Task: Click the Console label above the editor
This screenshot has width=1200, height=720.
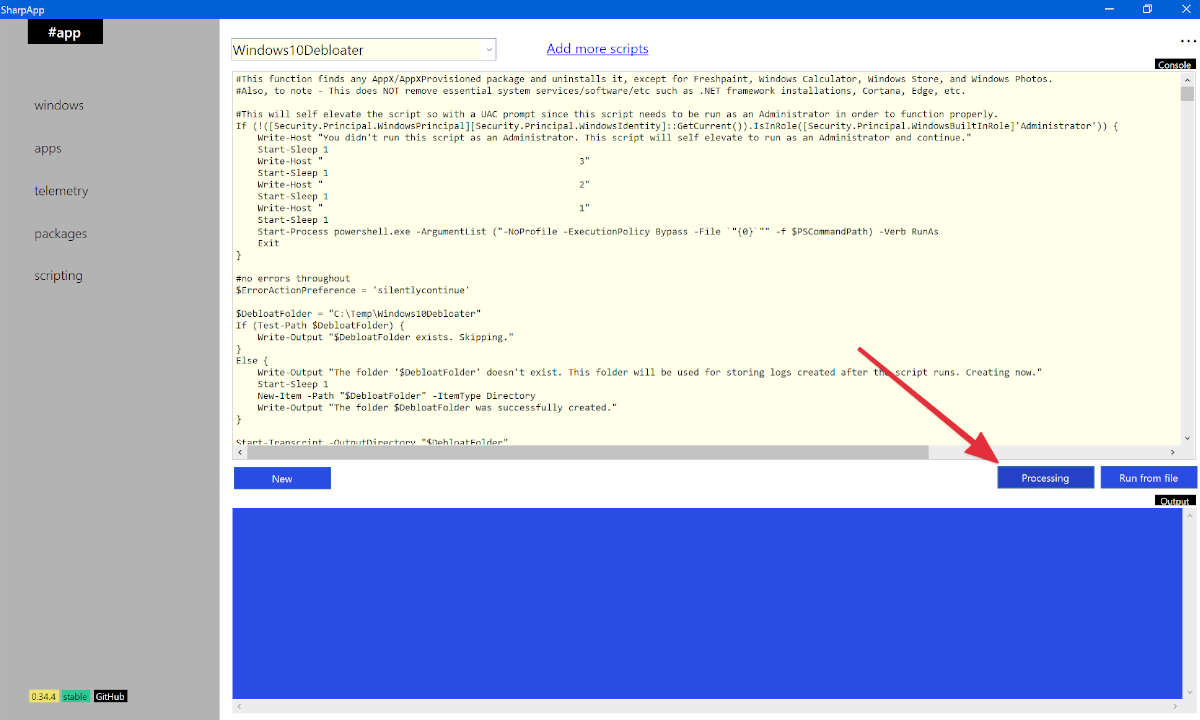Action: [x=1174, y=64]
